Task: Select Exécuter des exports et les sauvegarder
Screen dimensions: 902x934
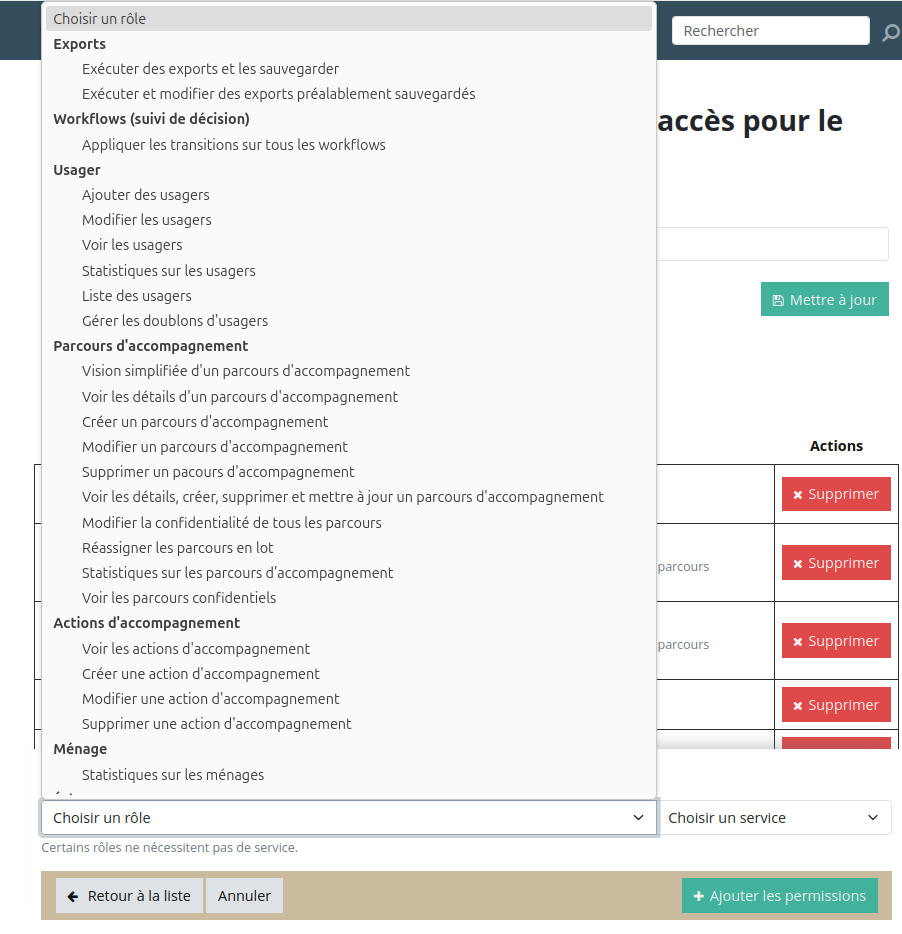Action: 210,69
